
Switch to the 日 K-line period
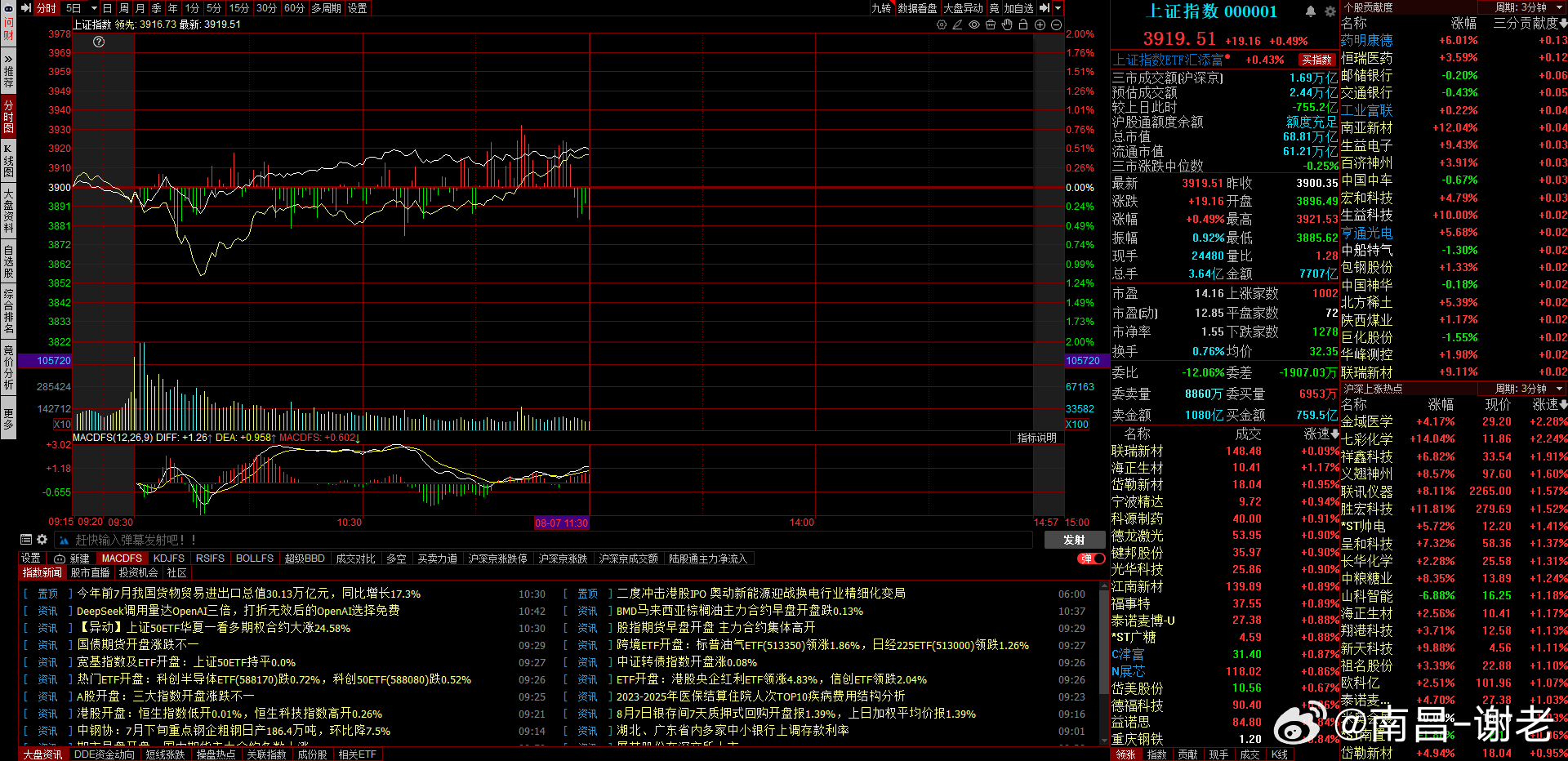click(x=107, y=8)
